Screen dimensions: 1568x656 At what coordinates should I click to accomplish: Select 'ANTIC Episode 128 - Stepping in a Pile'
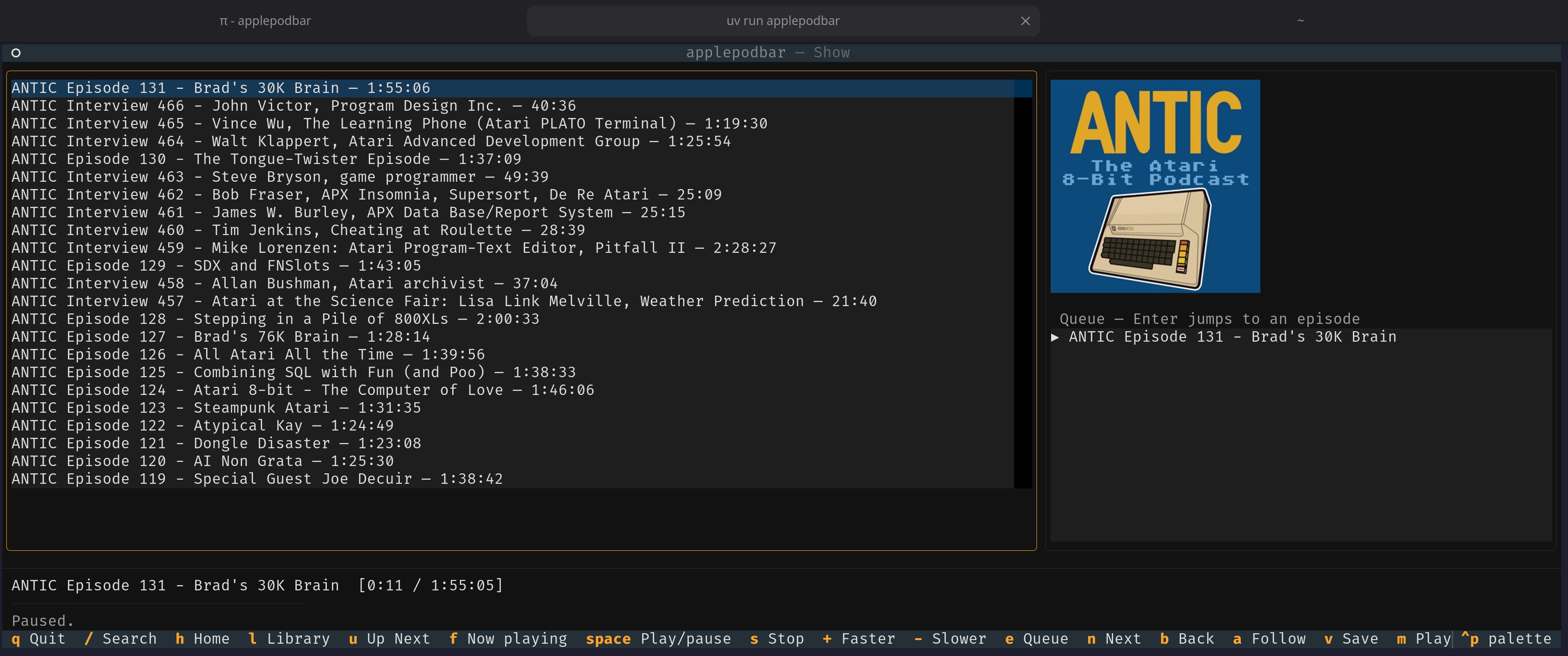[x=512, y=319]
